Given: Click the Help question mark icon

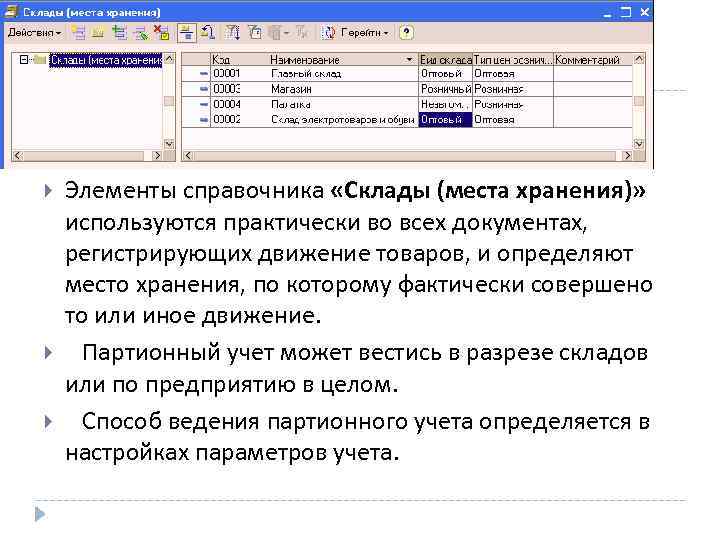Looking at the screenshot, I should point(406,33).
